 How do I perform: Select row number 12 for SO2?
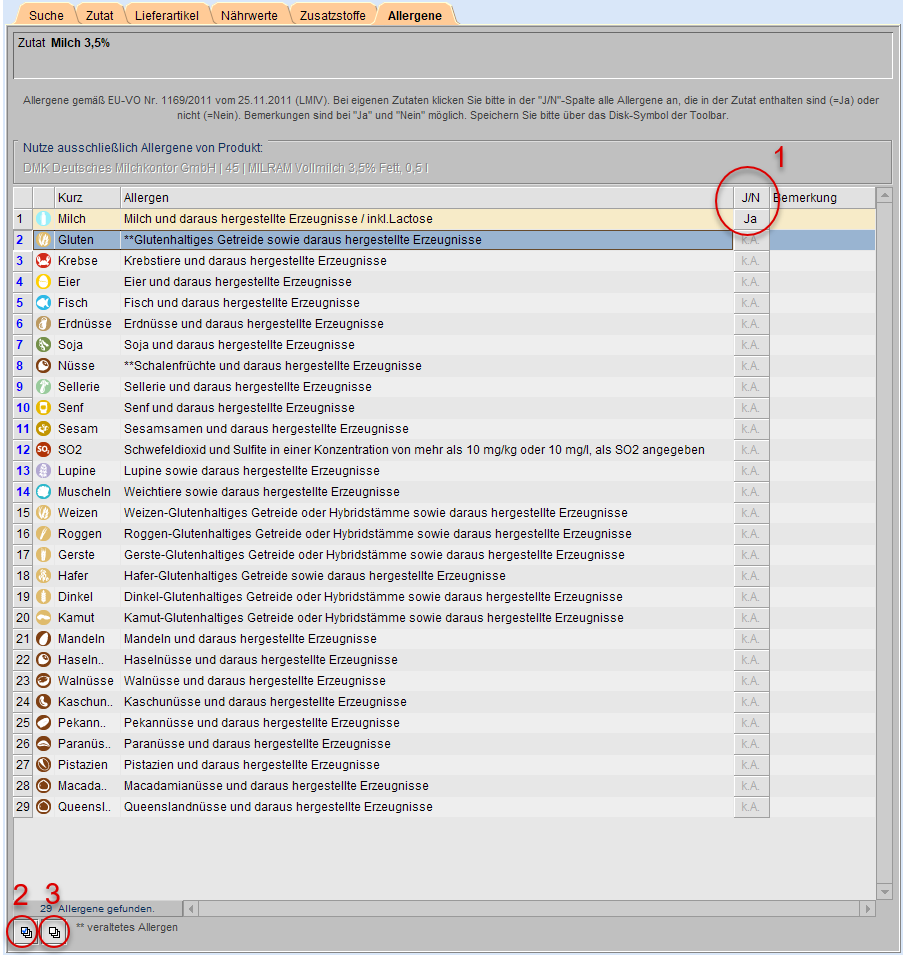point(23,450)
